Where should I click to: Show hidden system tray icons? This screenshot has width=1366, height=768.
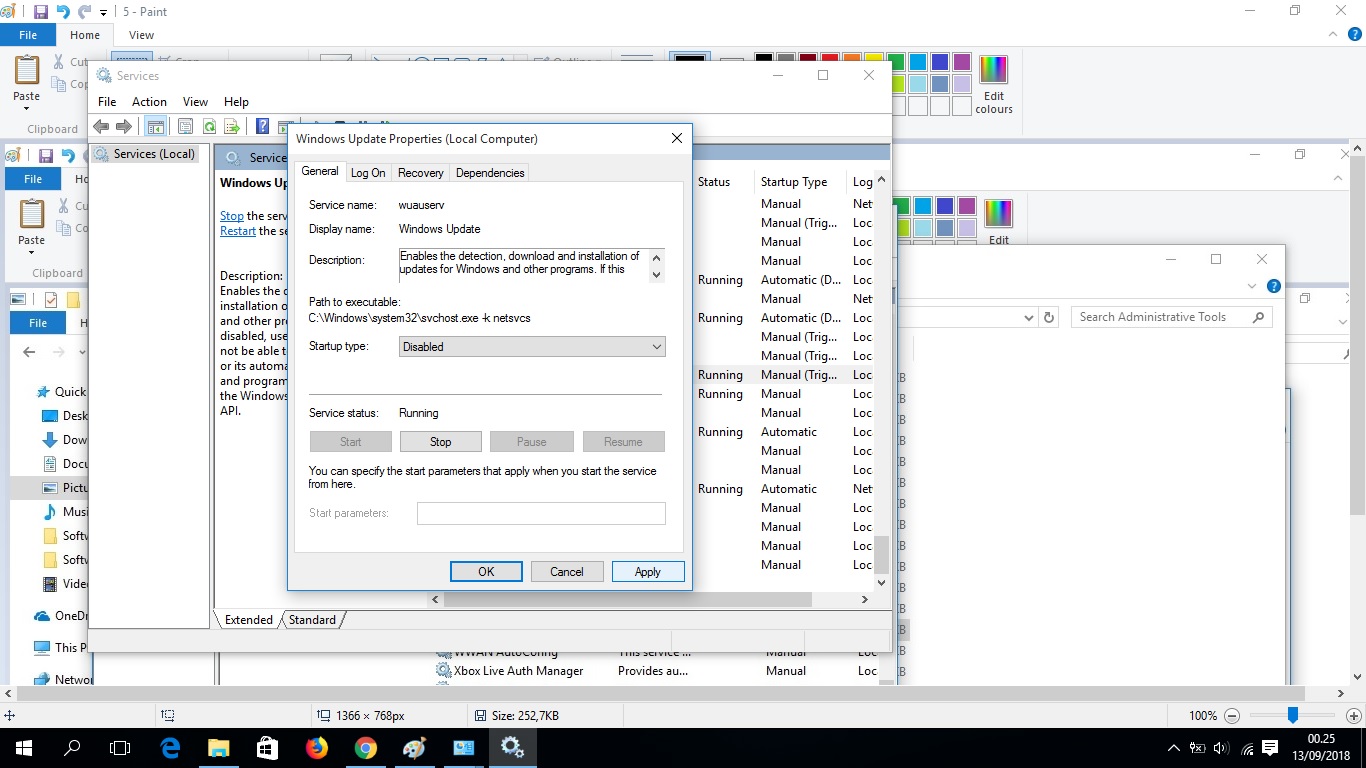pos(1174,748)
